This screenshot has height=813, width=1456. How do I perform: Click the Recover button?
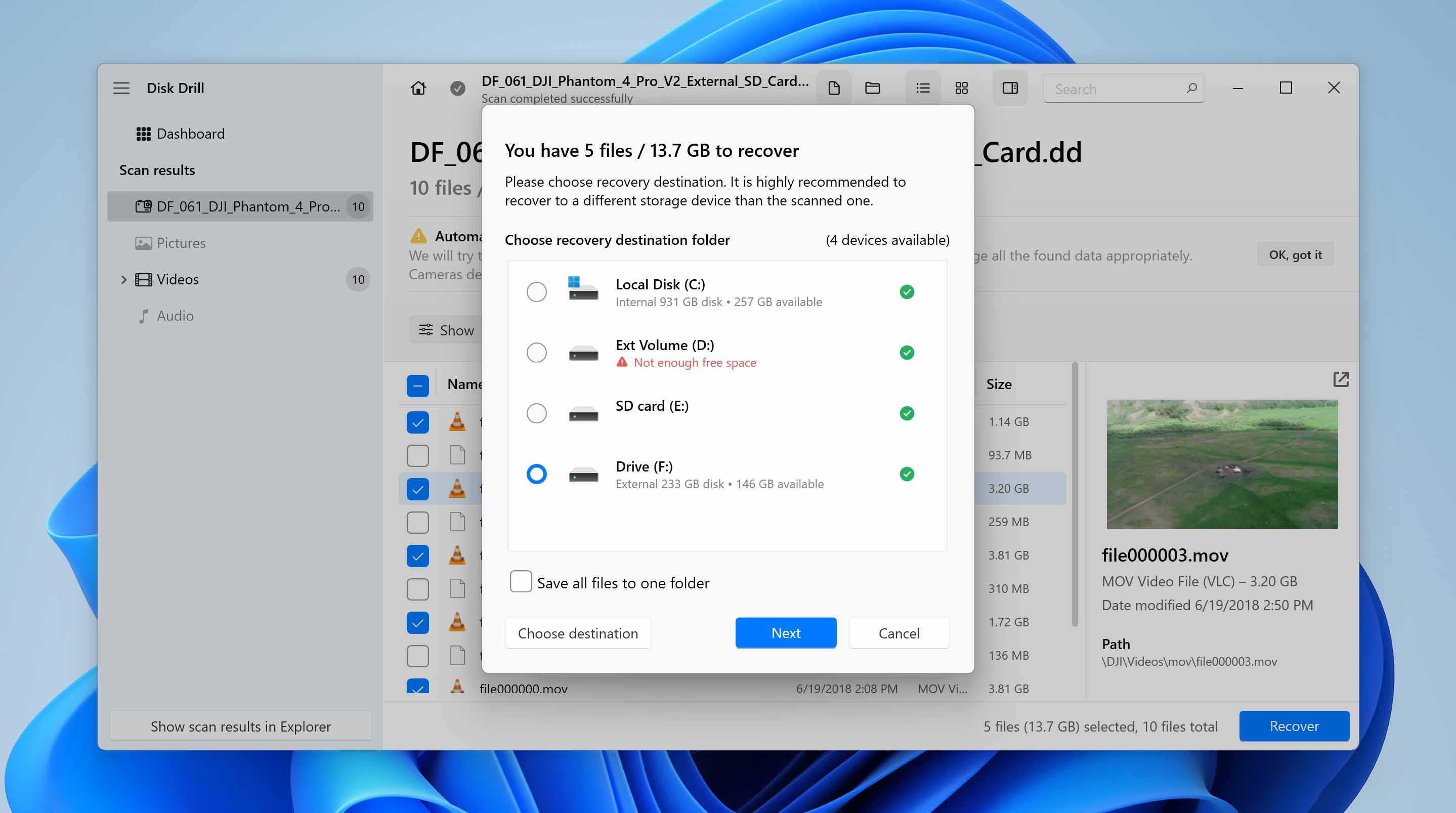point(1294,726)
